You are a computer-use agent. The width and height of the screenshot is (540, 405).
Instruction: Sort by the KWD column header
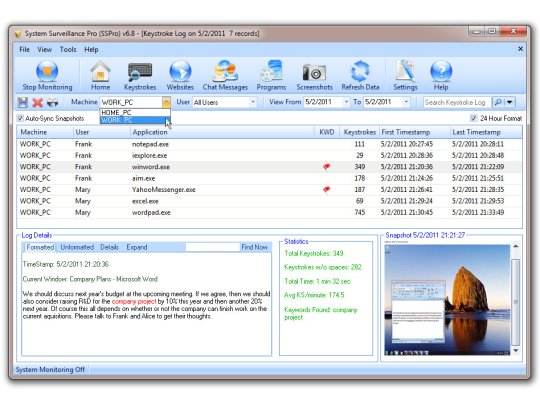pos(327,132)
